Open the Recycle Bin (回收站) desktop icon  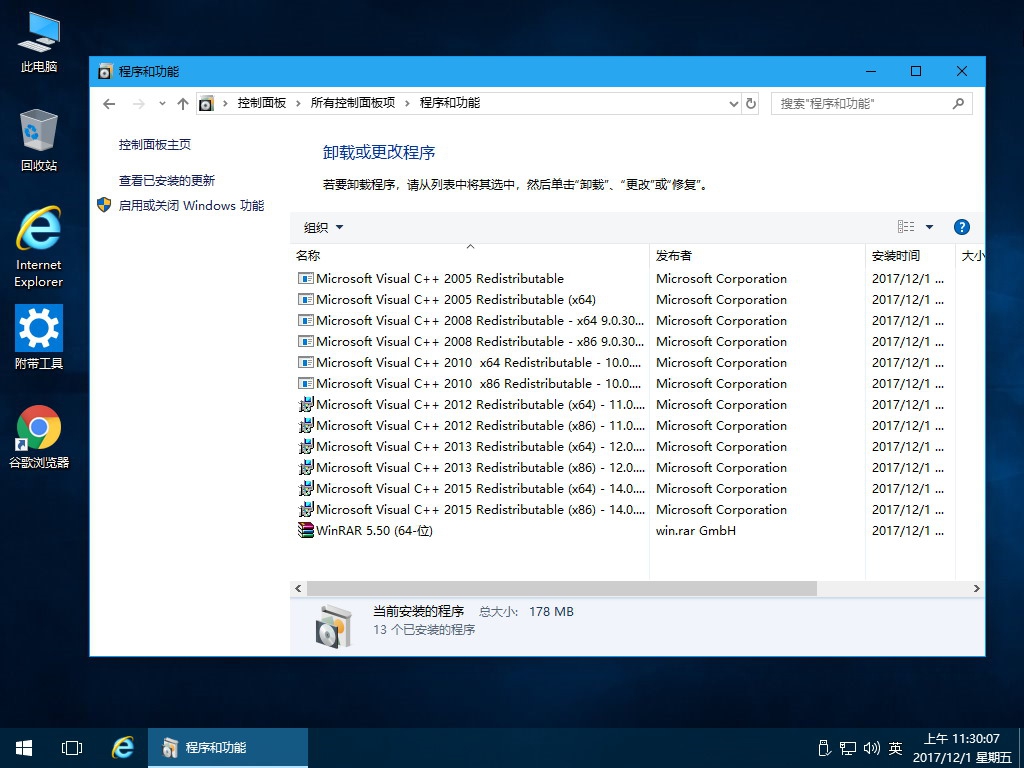[39, 140]
